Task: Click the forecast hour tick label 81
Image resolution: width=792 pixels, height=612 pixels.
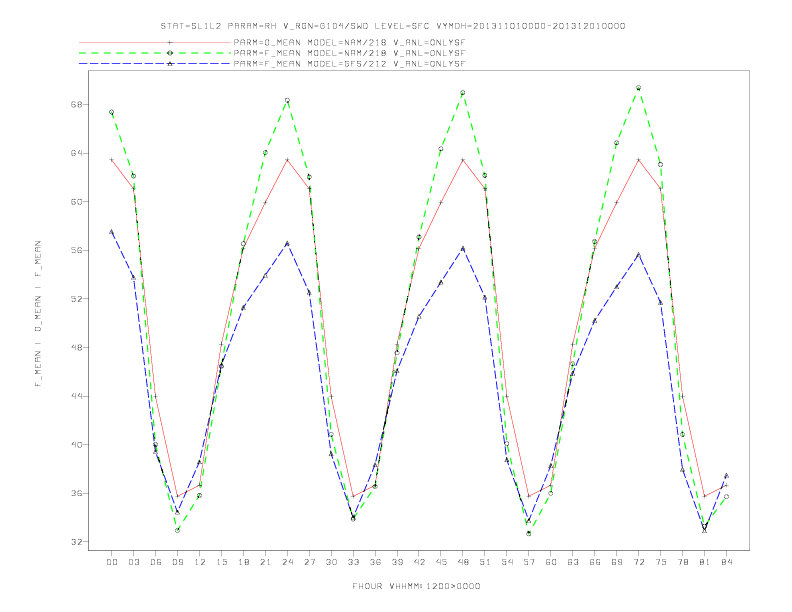Action: (705, 562)
